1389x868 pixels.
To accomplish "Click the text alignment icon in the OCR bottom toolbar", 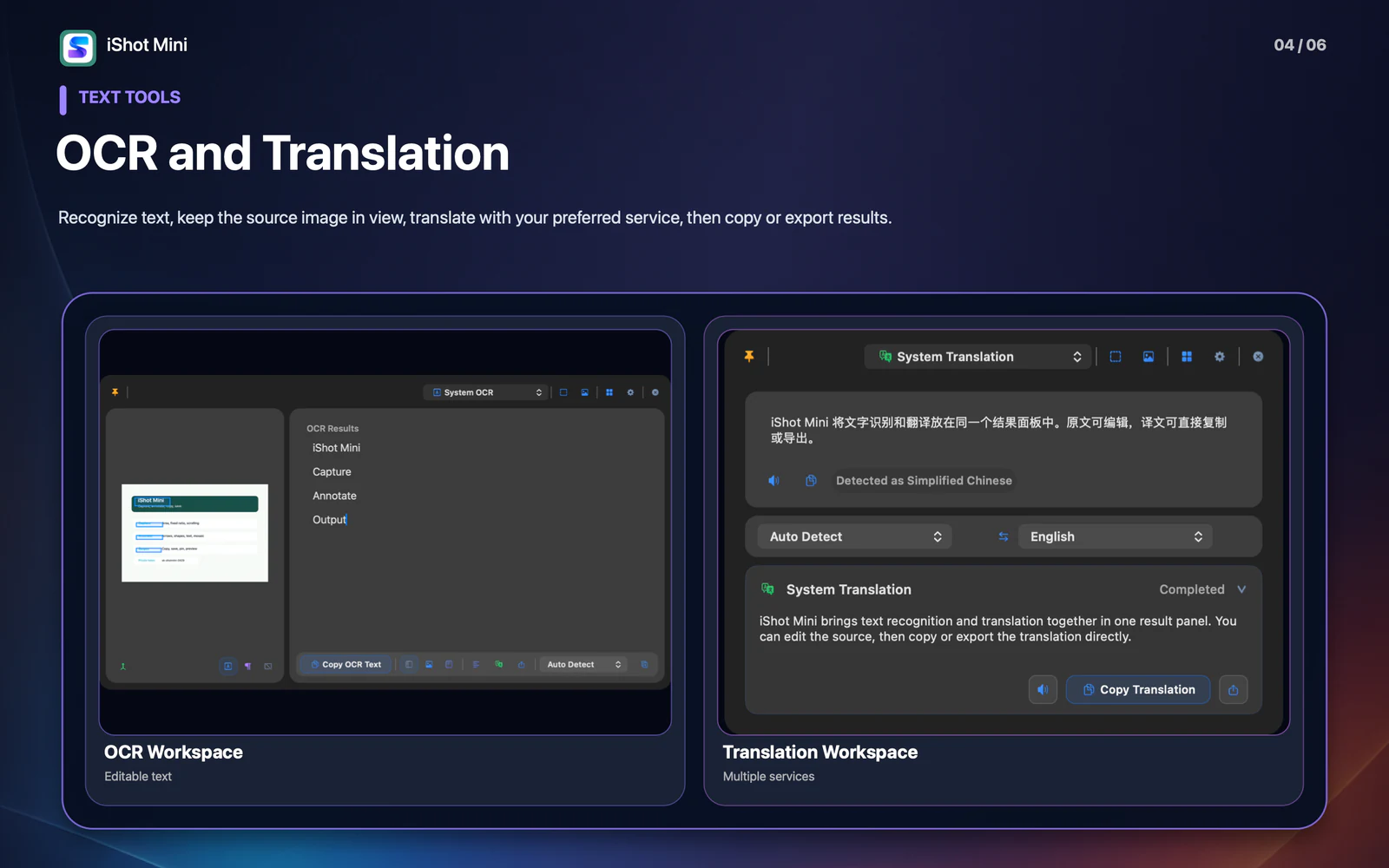I will pos(476,664).
